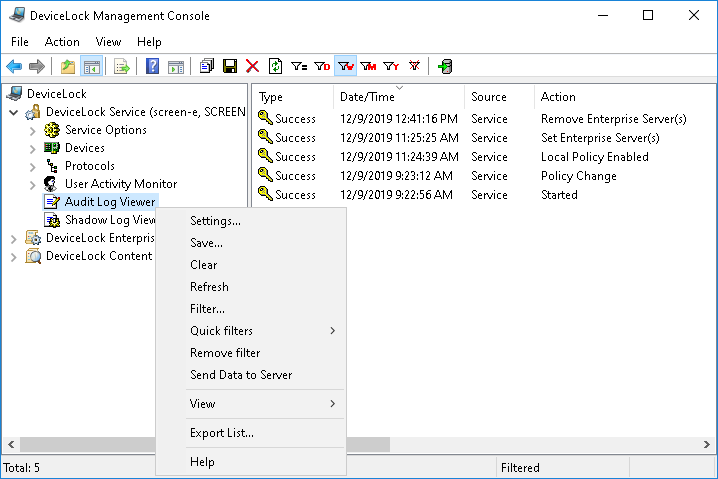Image resolution: width=718 pixels, height=479 pixels.
Task: Choose Export List... in context menu
Action: (x=222, y=433)
